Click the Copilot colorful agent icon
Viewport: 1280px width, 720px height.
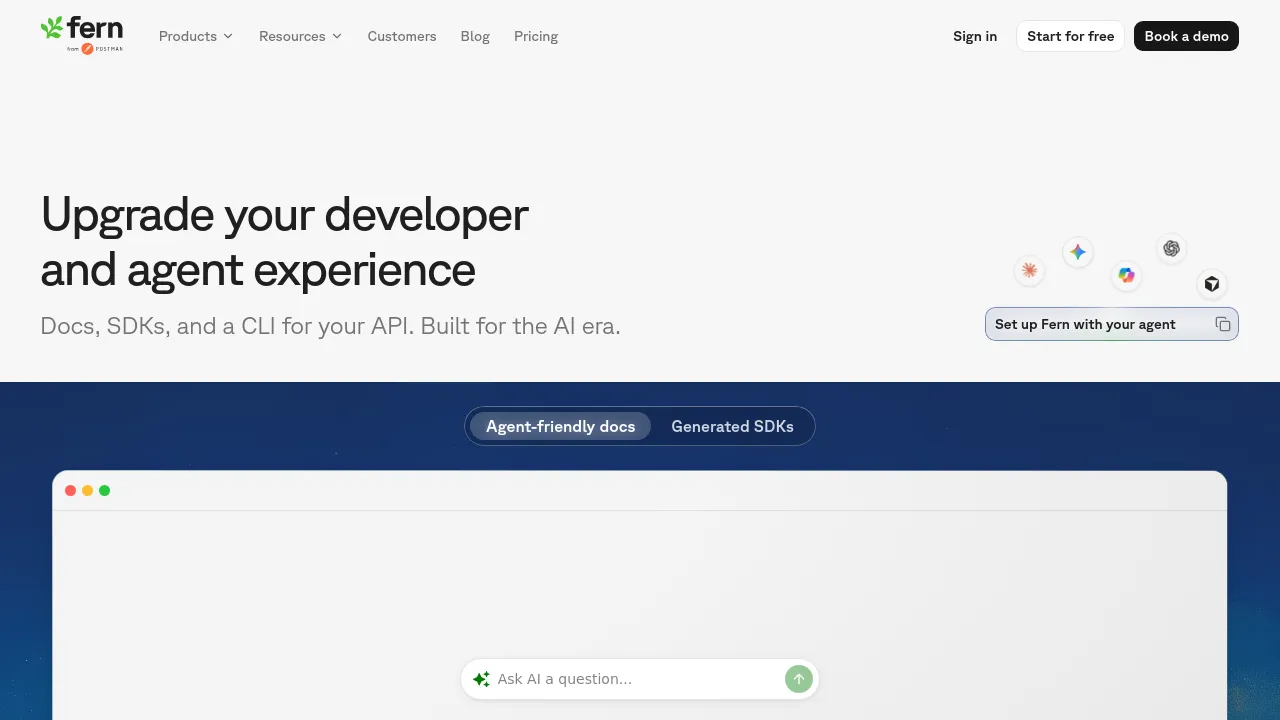[1127, 275]
